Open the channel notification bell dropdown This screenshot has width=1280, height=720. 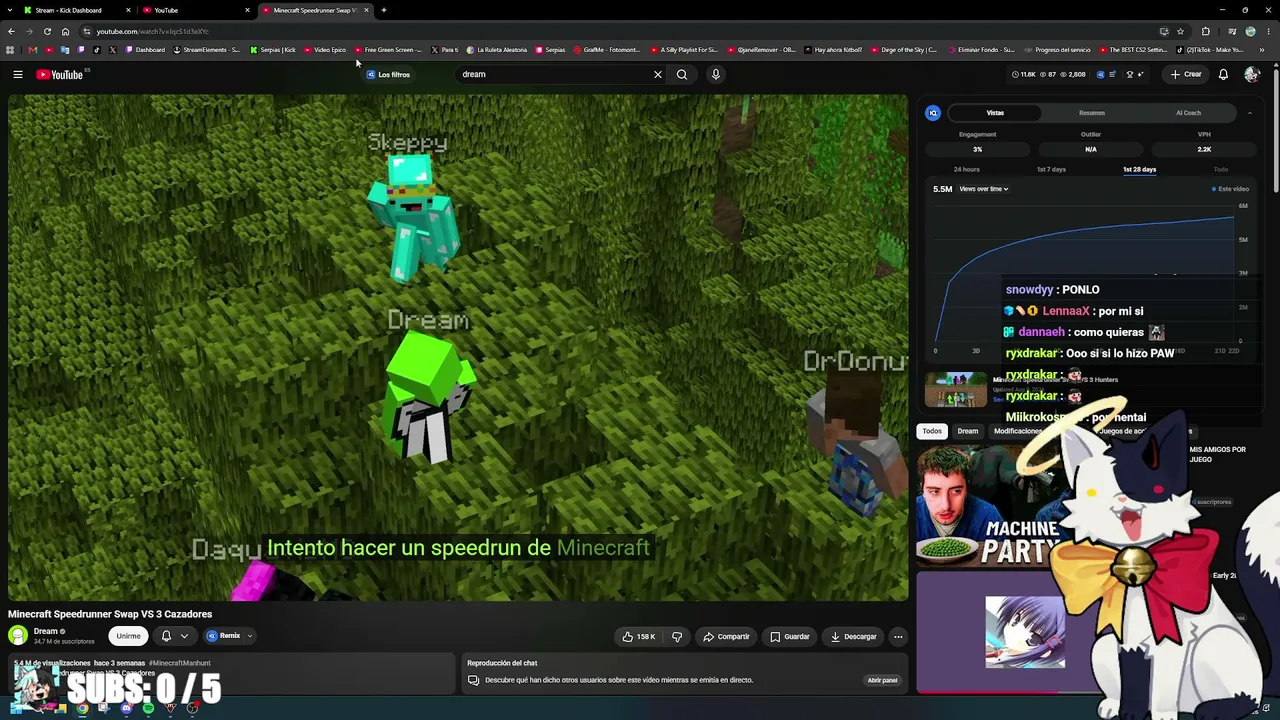click(x=174, y=636)
